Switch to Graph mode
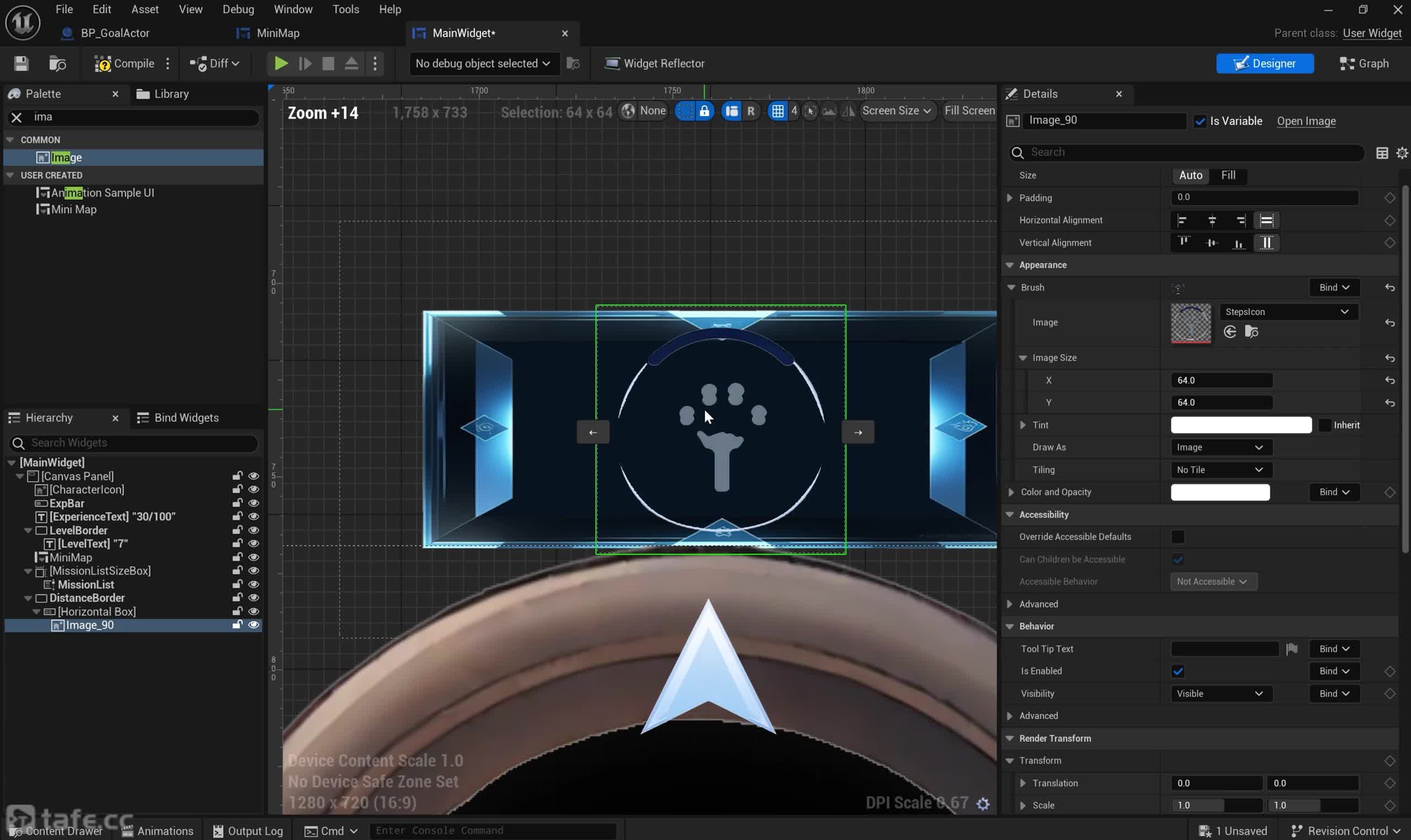This screenshot has width=1411, height=840. tap(1364, 63)
